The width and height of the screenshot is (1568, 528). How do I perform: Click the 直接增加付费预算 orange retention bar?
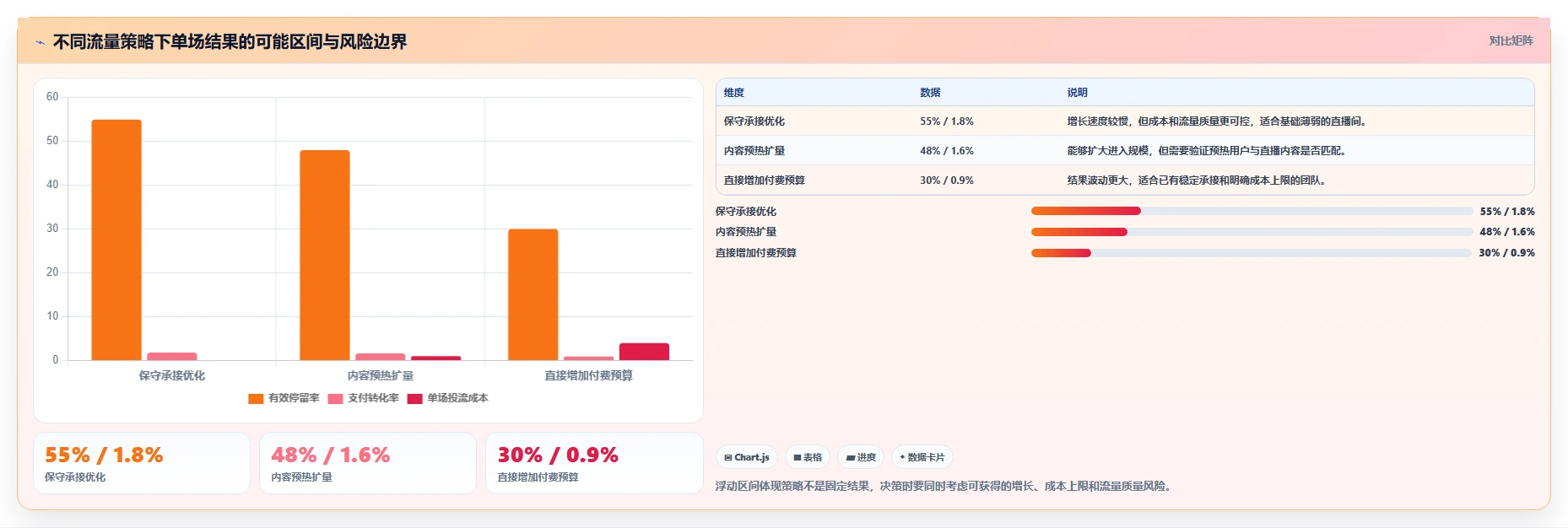tap(533, 294)
